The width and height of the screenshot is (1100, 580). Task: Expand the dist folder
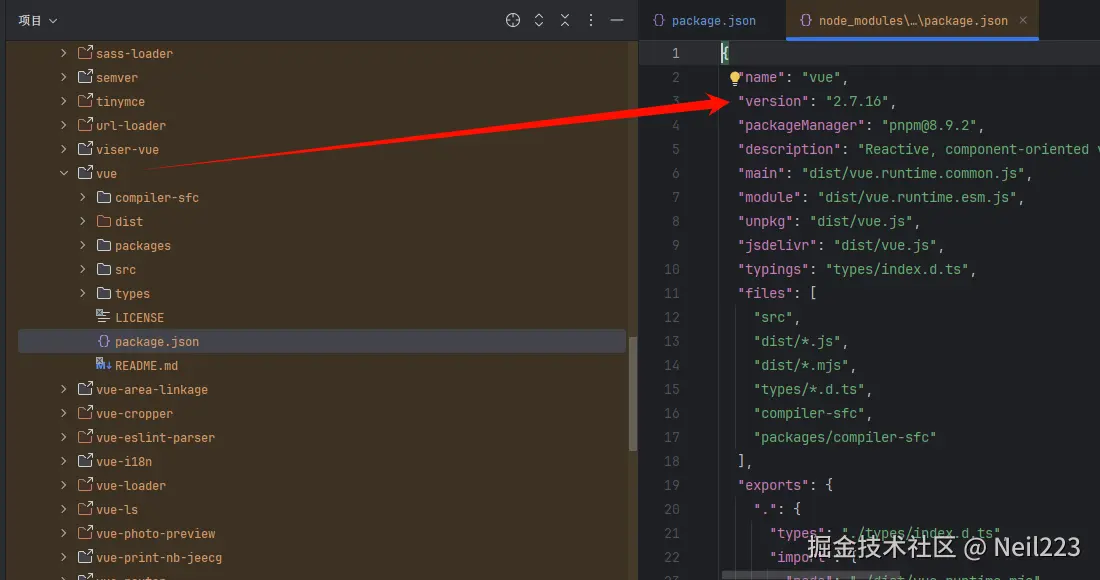click(x=83, y=221)
